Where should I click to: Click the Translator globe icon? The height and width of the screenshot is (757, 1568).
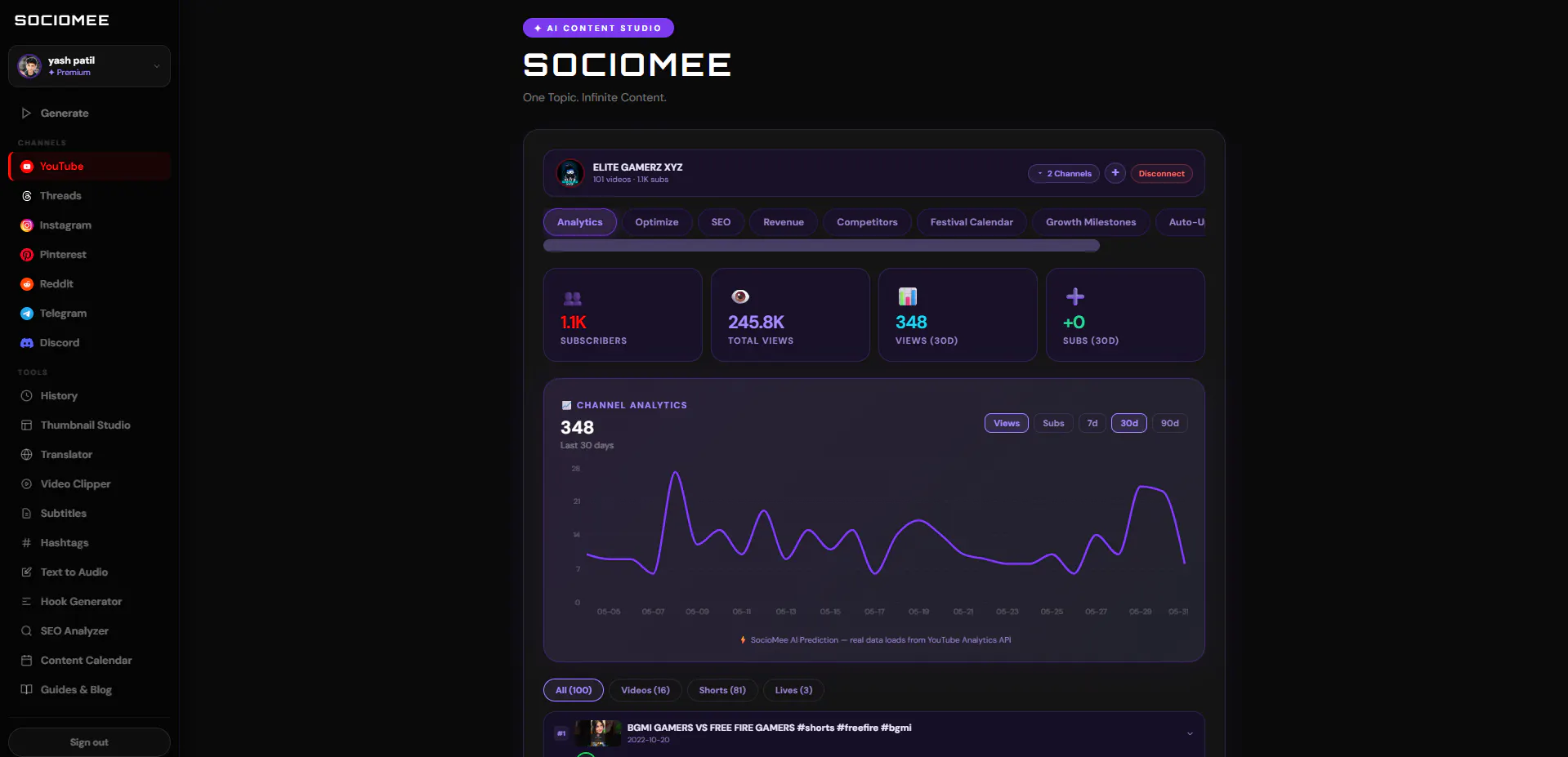click(26, 455)
